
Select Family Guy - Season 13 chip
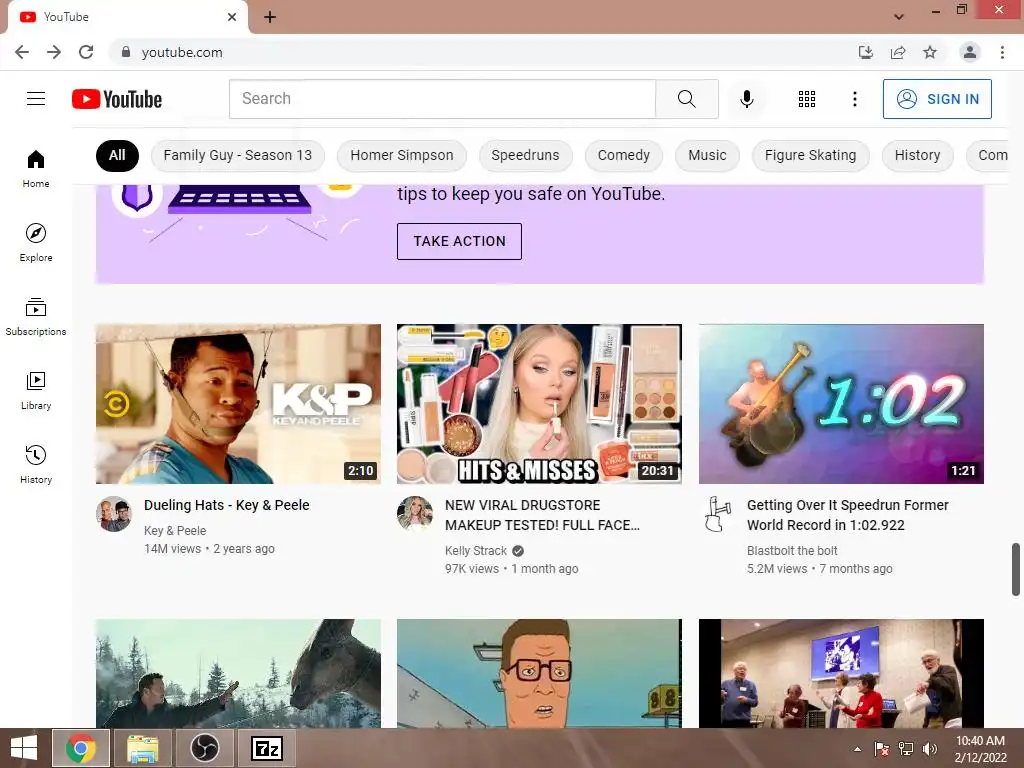(x=238, y=155)
